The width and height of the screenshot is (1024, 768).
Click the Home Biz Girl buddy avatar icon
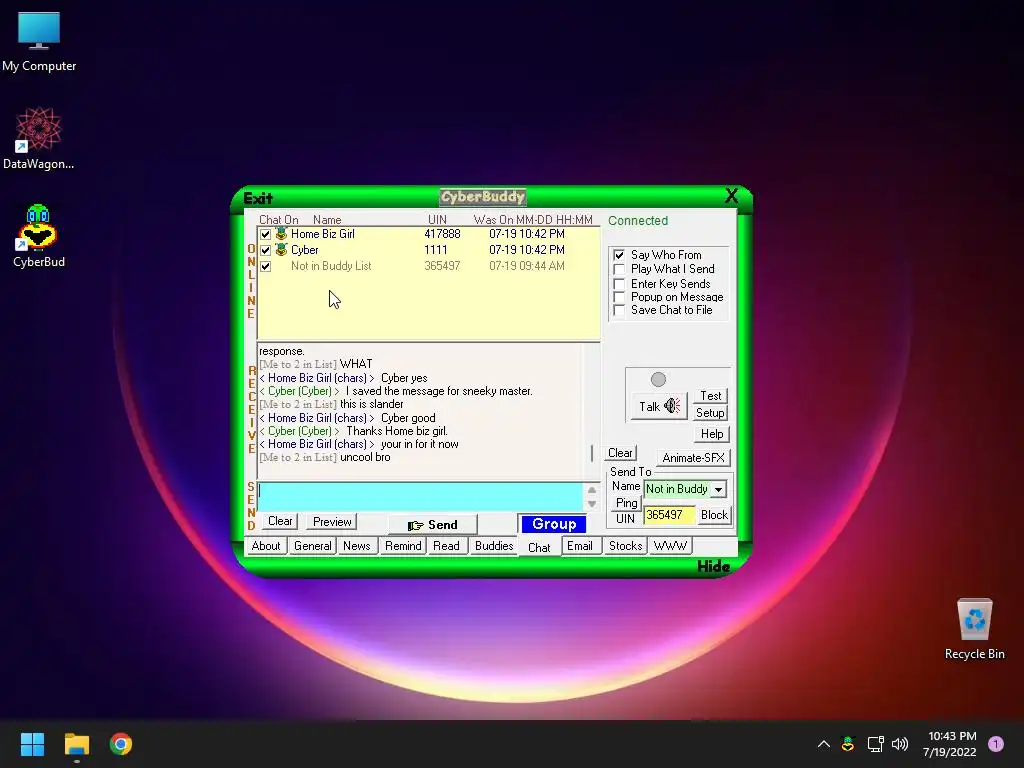[281, 234]
